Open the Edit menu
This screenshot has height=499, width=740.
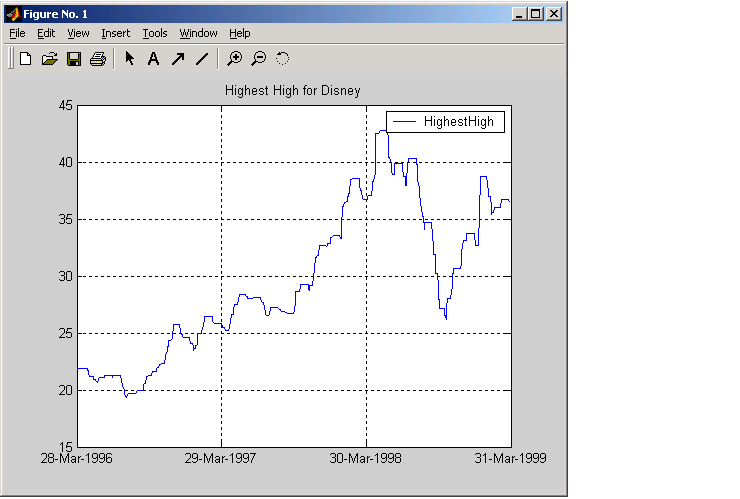pyautogui.click(x=46, y=33)
